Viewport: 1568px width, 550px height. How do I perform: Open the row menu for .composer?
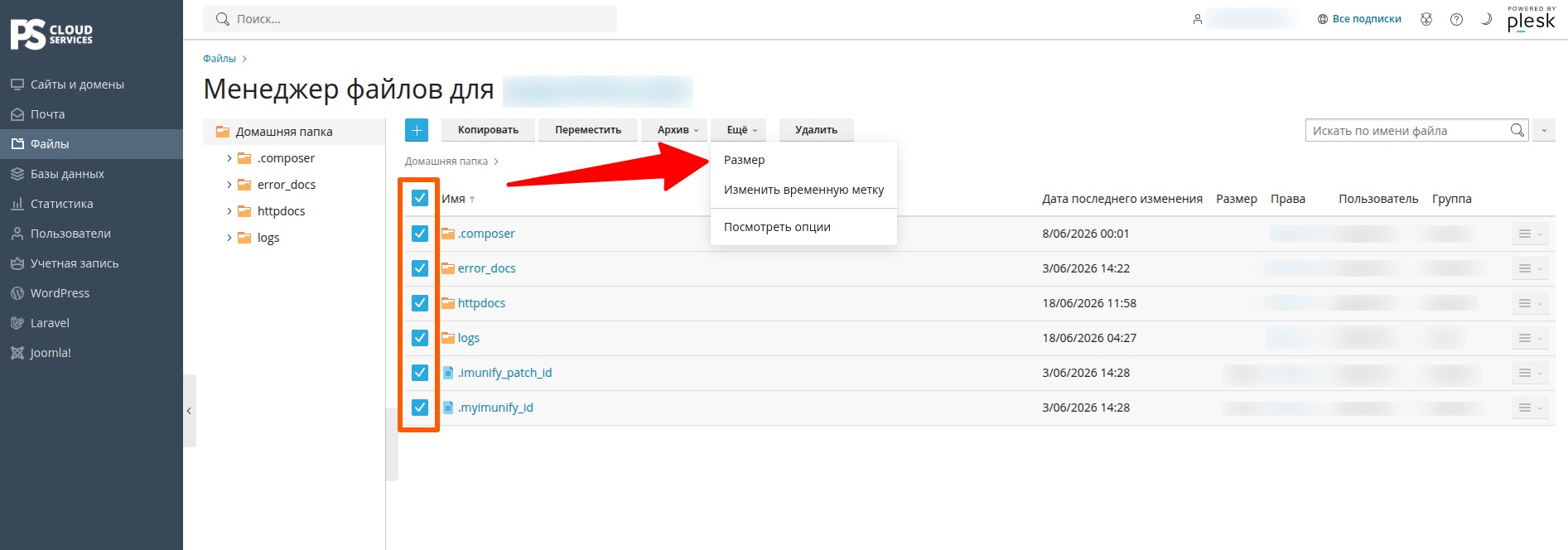(1530, 234)
